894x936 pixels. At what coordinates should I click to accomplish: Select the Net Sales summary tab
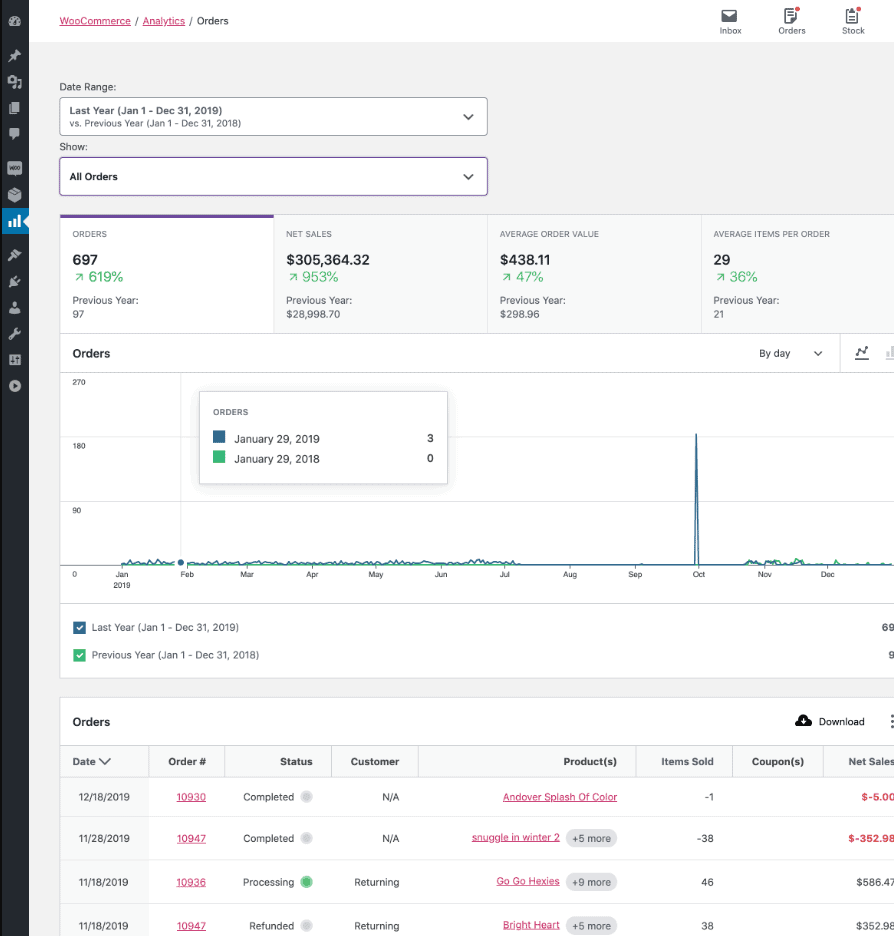(380, 274)
